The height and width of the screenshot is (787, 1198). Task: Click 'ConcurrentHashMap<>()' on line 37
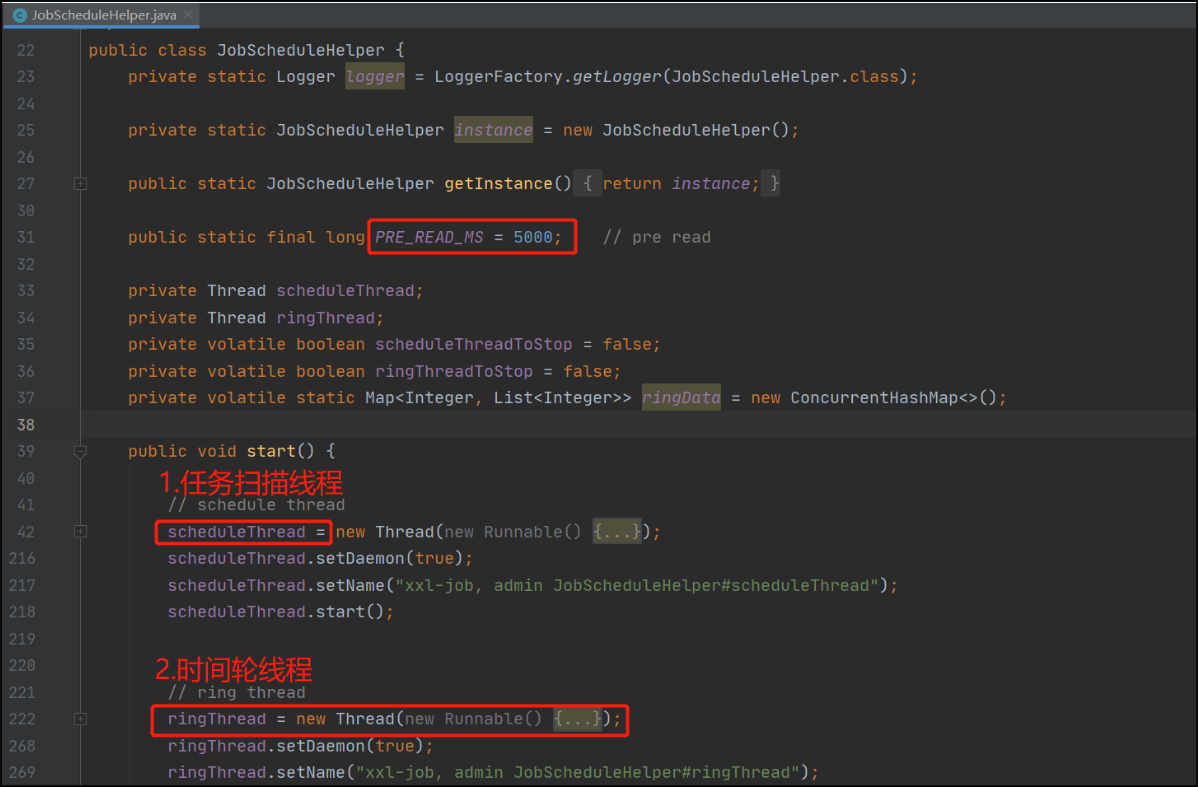click(x=893, y=398)
